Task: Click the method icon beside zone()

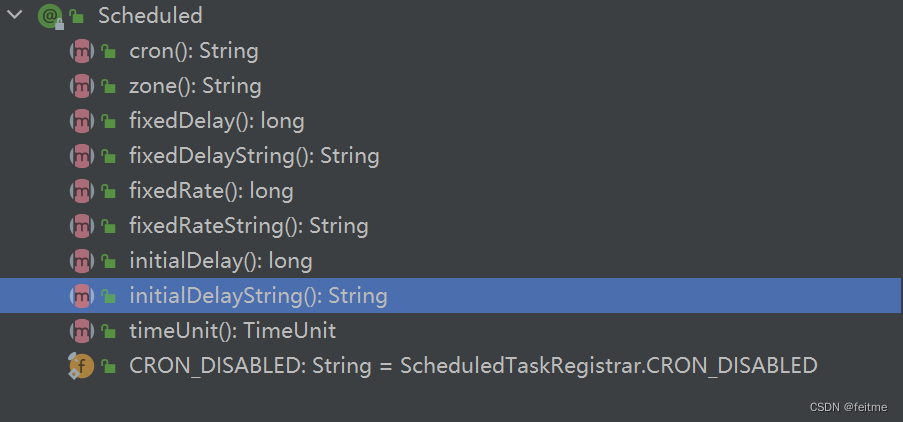Action: [81, 86]
